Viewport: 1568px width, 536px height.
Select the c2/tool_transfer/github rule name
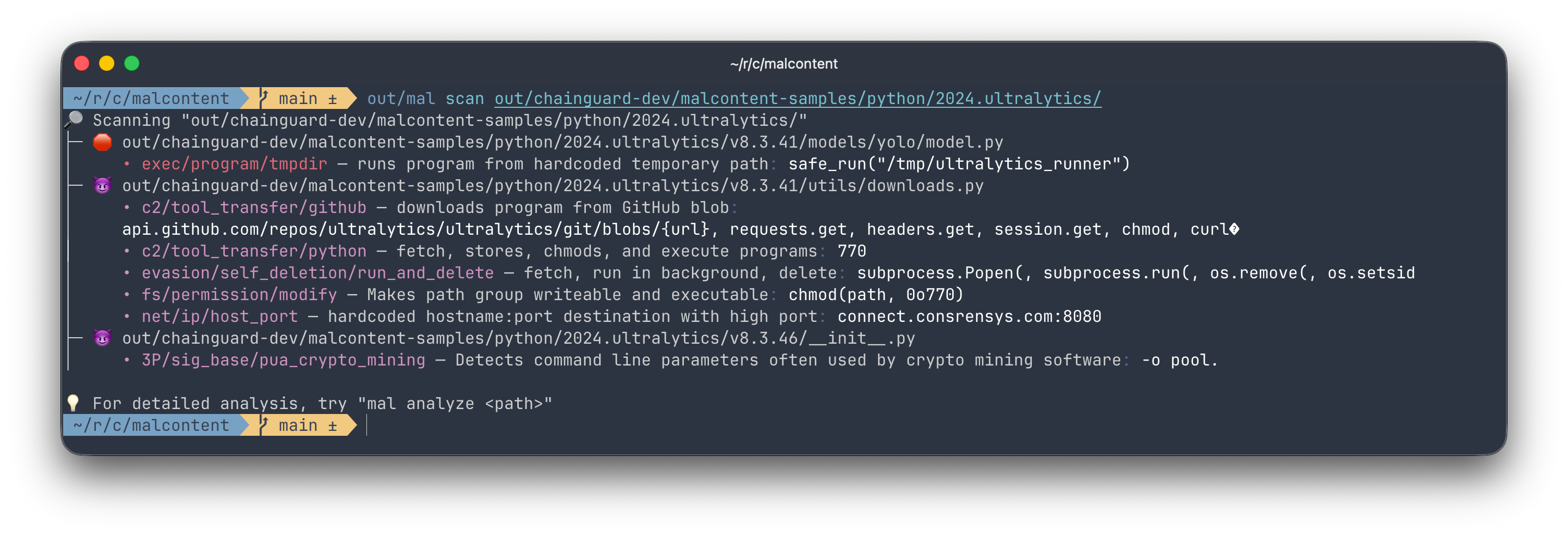point(253,207)
